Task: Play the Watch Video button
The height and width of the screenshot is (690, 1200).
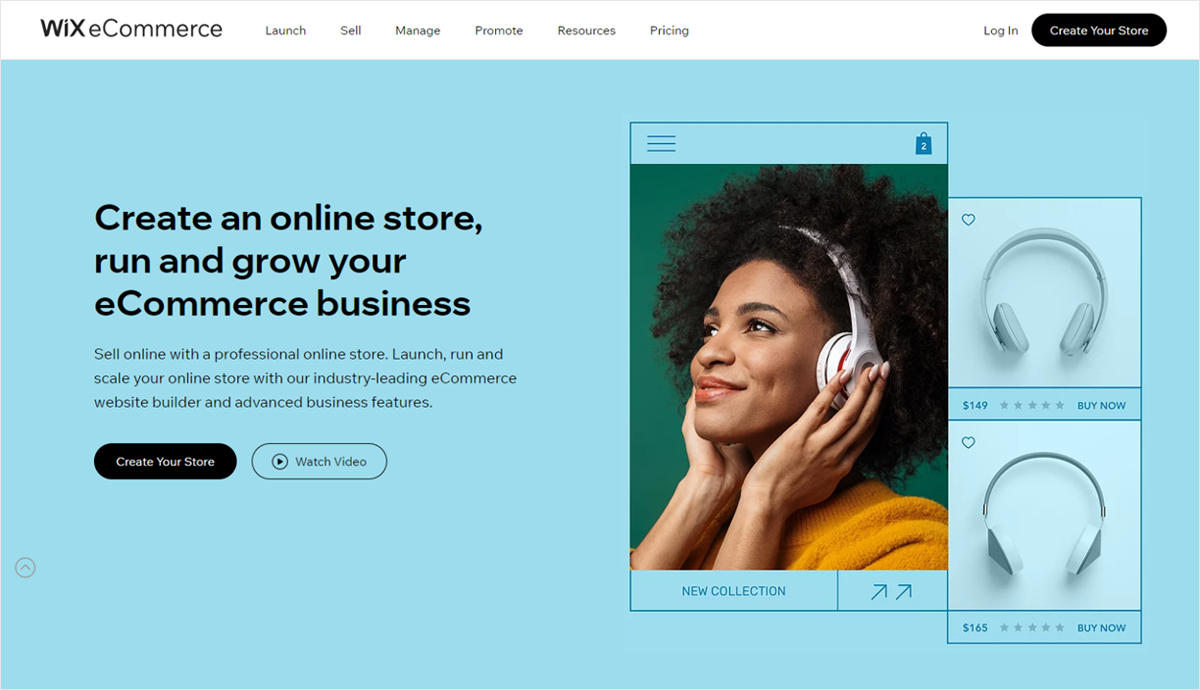Action: click(x=319, y=461)
